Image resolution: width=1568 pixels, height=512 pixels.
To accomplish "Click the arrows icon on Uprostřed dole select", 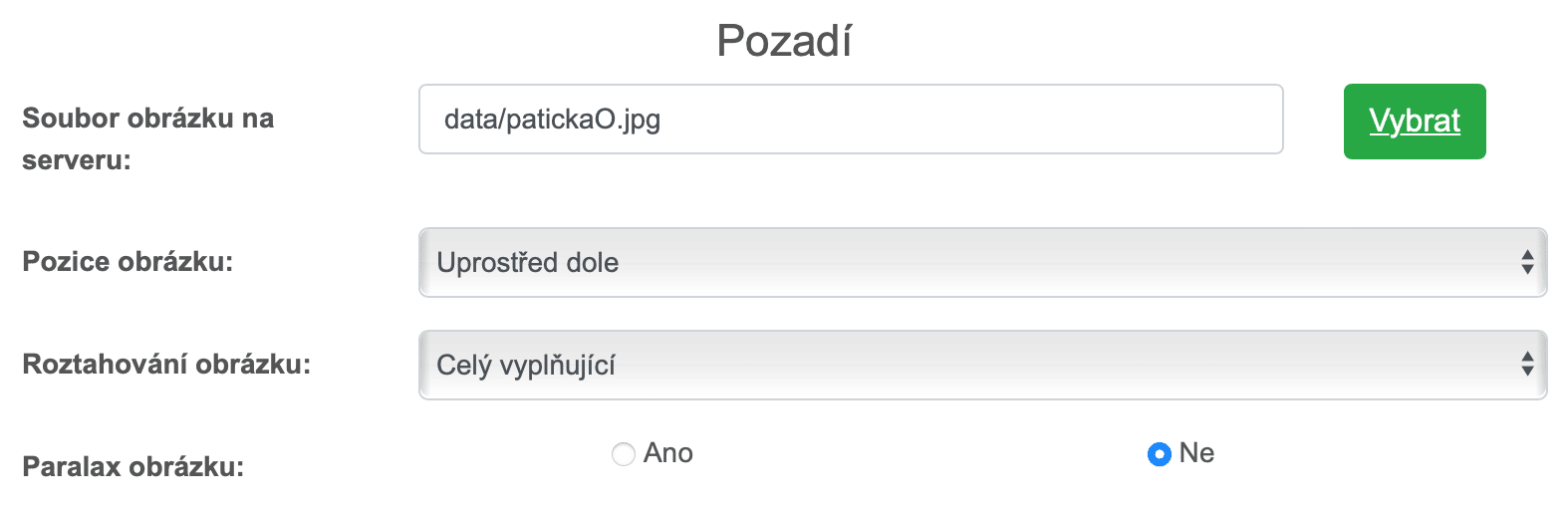I will 1527,262.
